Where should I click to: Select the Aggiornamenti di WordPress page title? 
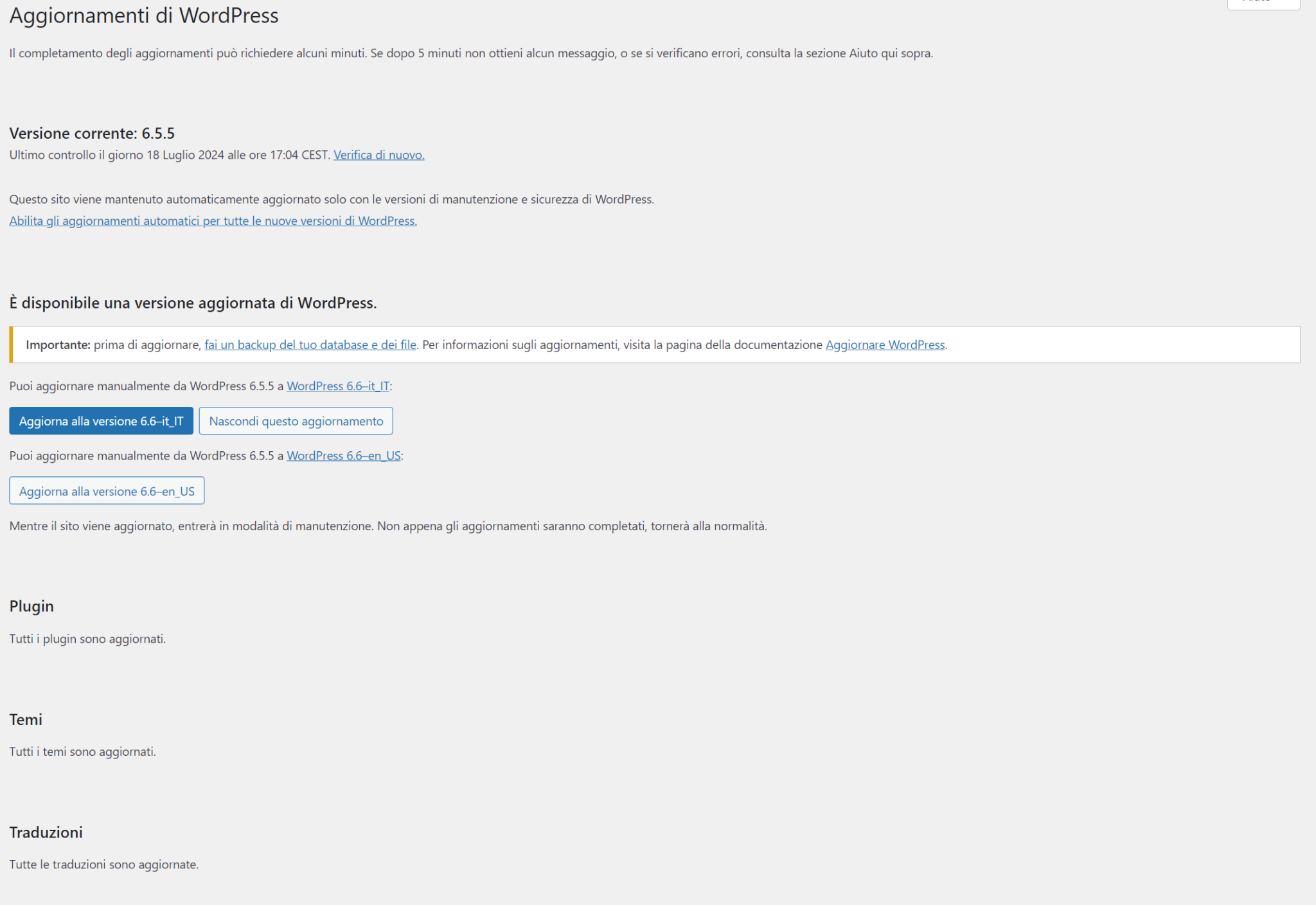click(x=144, y=15)
